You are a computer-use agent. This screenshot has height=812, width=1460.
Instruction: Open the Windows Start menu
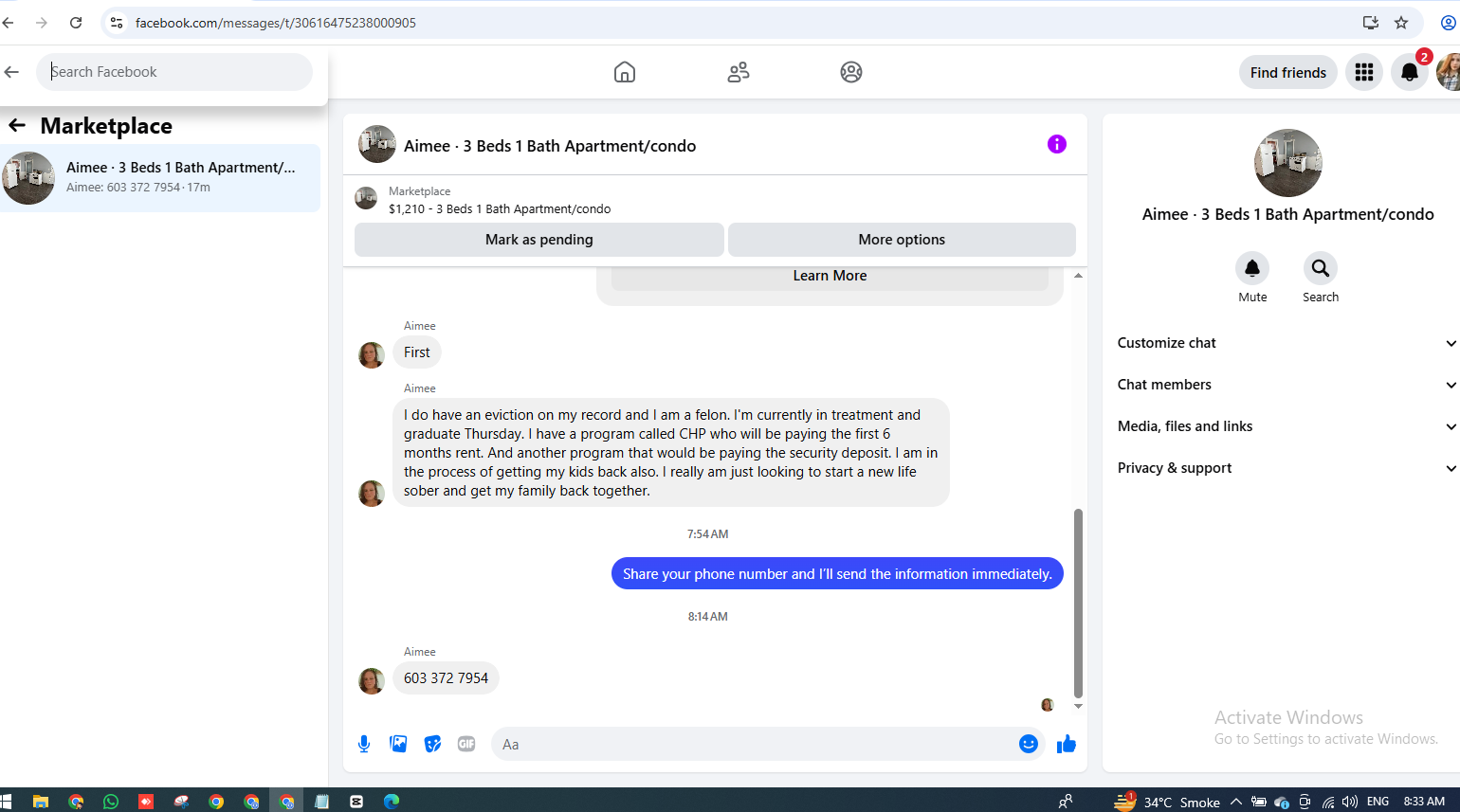tap(7, 802)
